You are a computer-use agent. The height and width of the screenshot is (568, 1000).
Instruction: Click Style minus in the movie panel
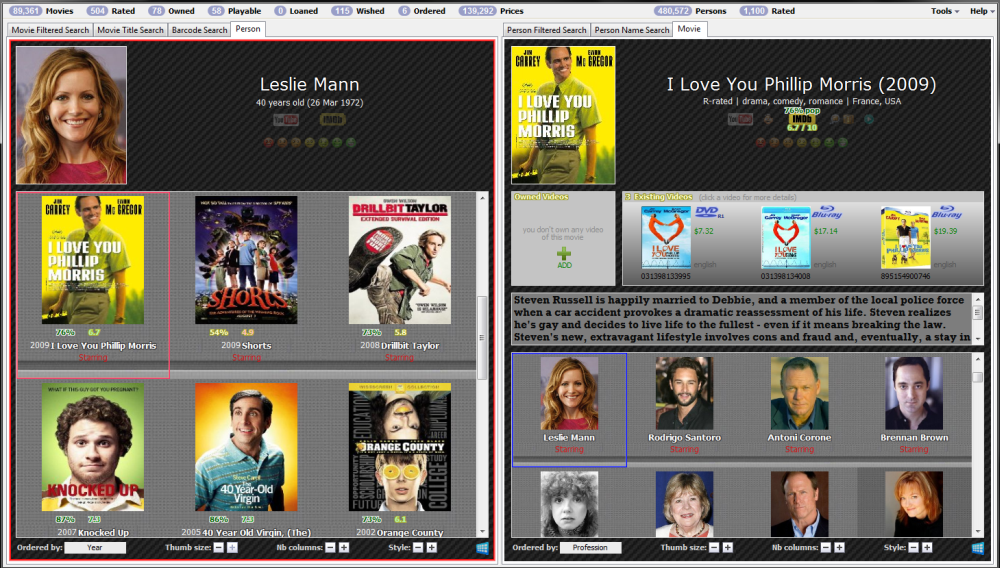[913, 548]
